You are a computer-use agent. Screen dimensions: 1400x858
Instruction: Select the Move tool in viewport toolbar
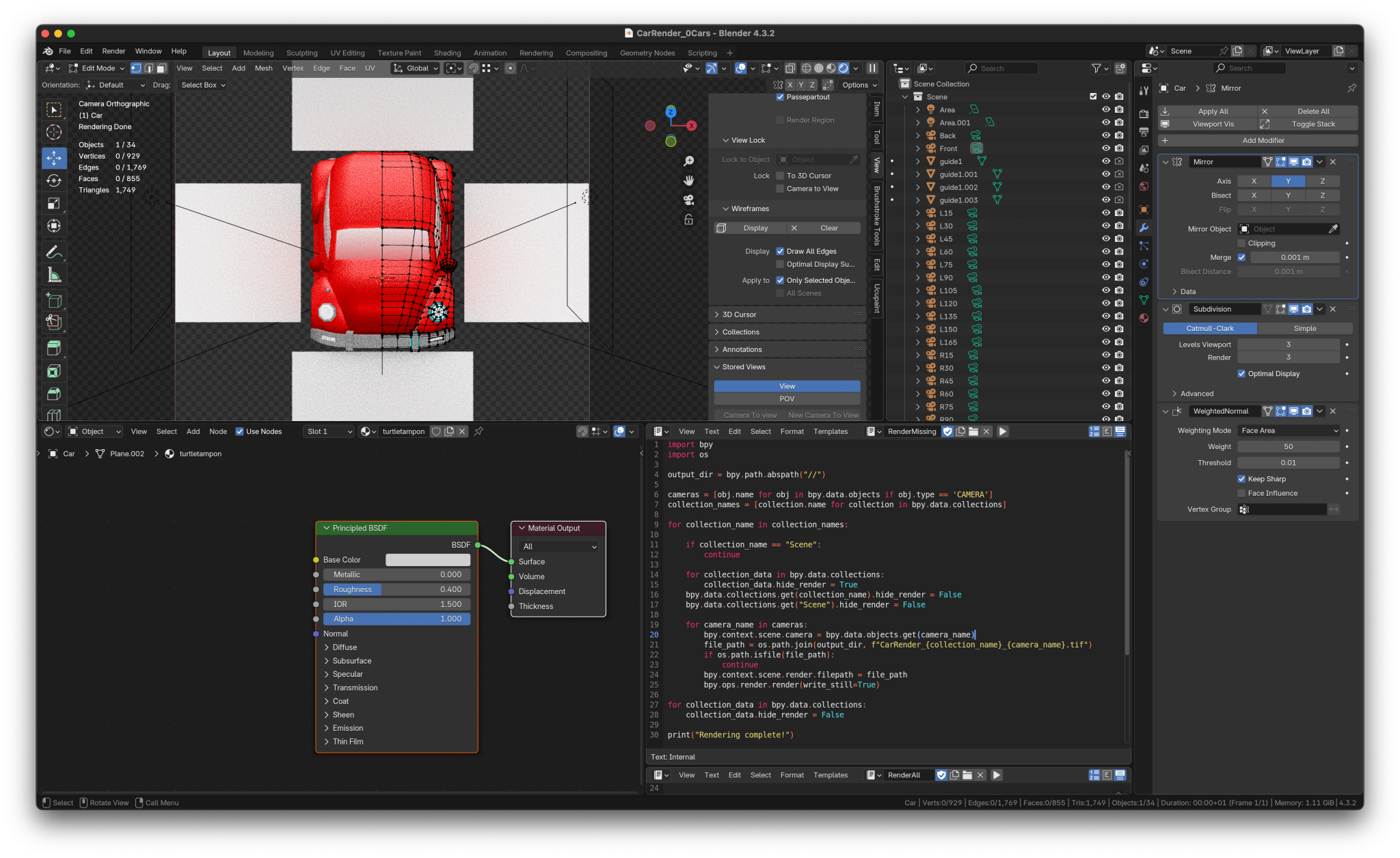click(x=54, y=157)
